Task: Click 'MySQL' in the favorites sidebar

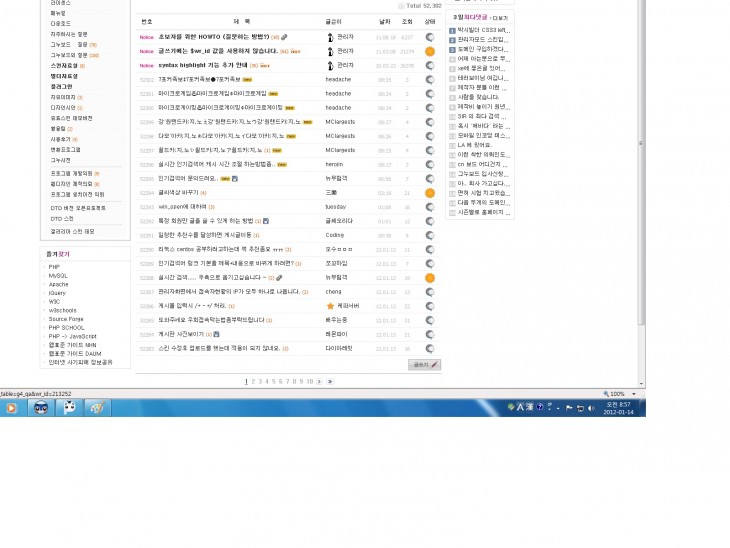Action: coord(58,276)
